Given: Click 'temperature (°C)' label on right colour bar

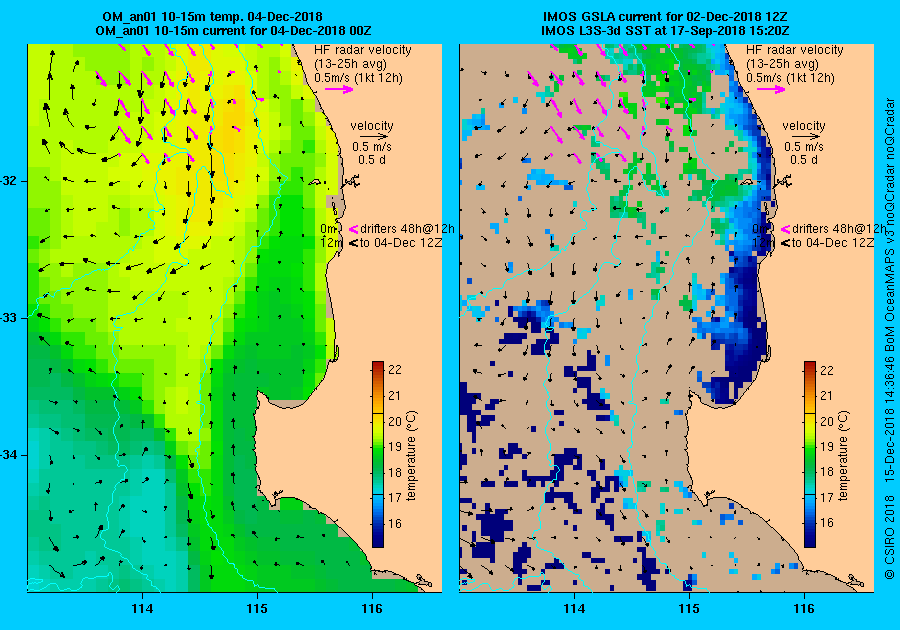Looking at the screenshot, I should point(843,456).
